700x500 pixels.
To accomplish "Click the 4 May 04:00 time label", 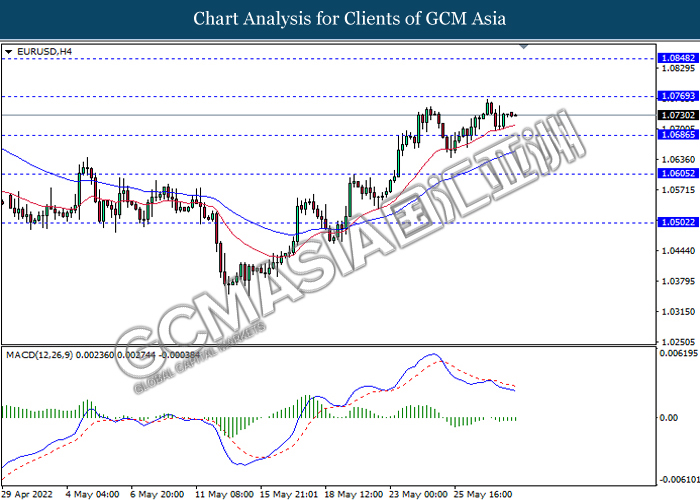I will point(92,494).
